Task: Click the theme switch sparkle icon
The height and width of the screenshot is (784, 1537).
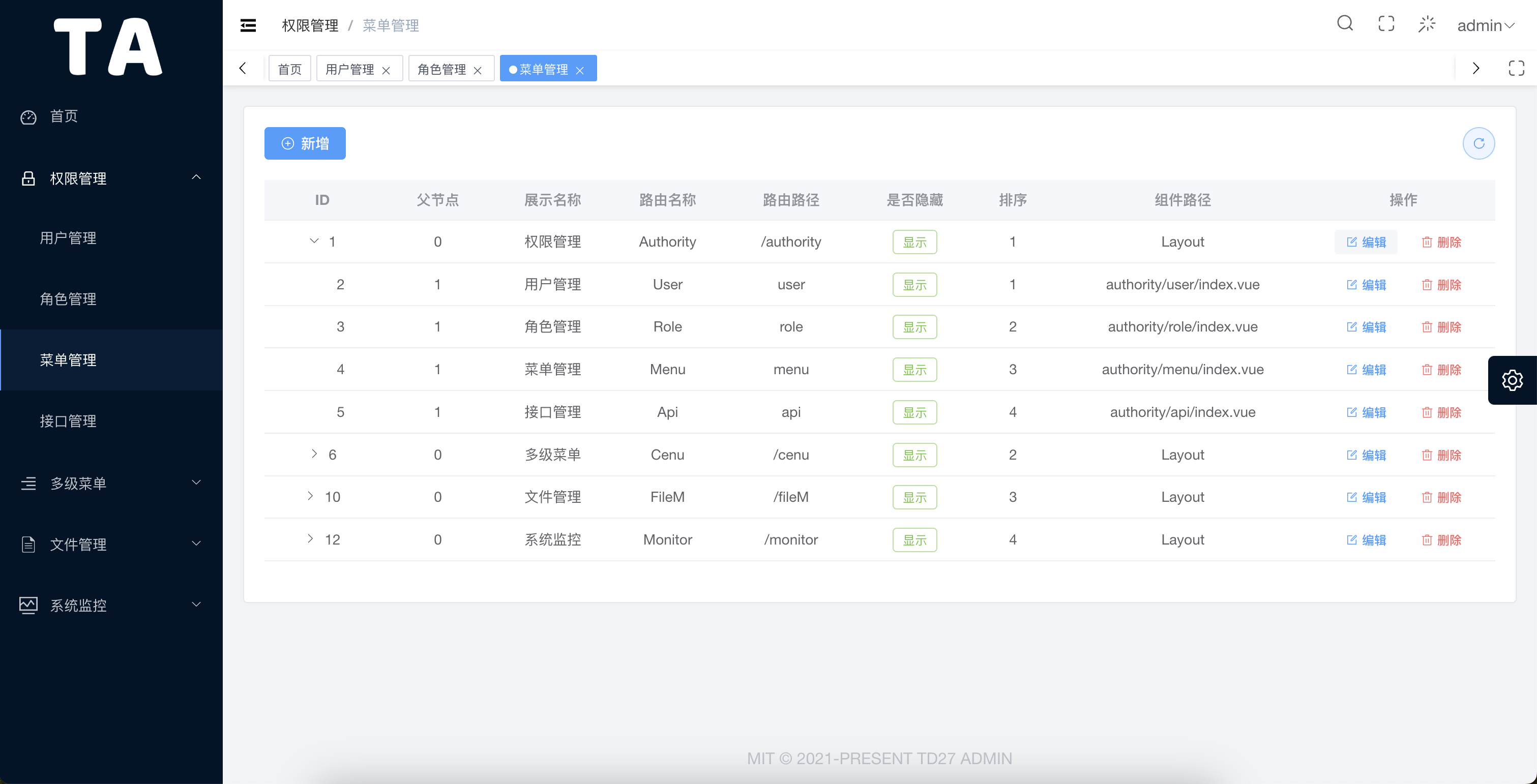Action: 1427,24
